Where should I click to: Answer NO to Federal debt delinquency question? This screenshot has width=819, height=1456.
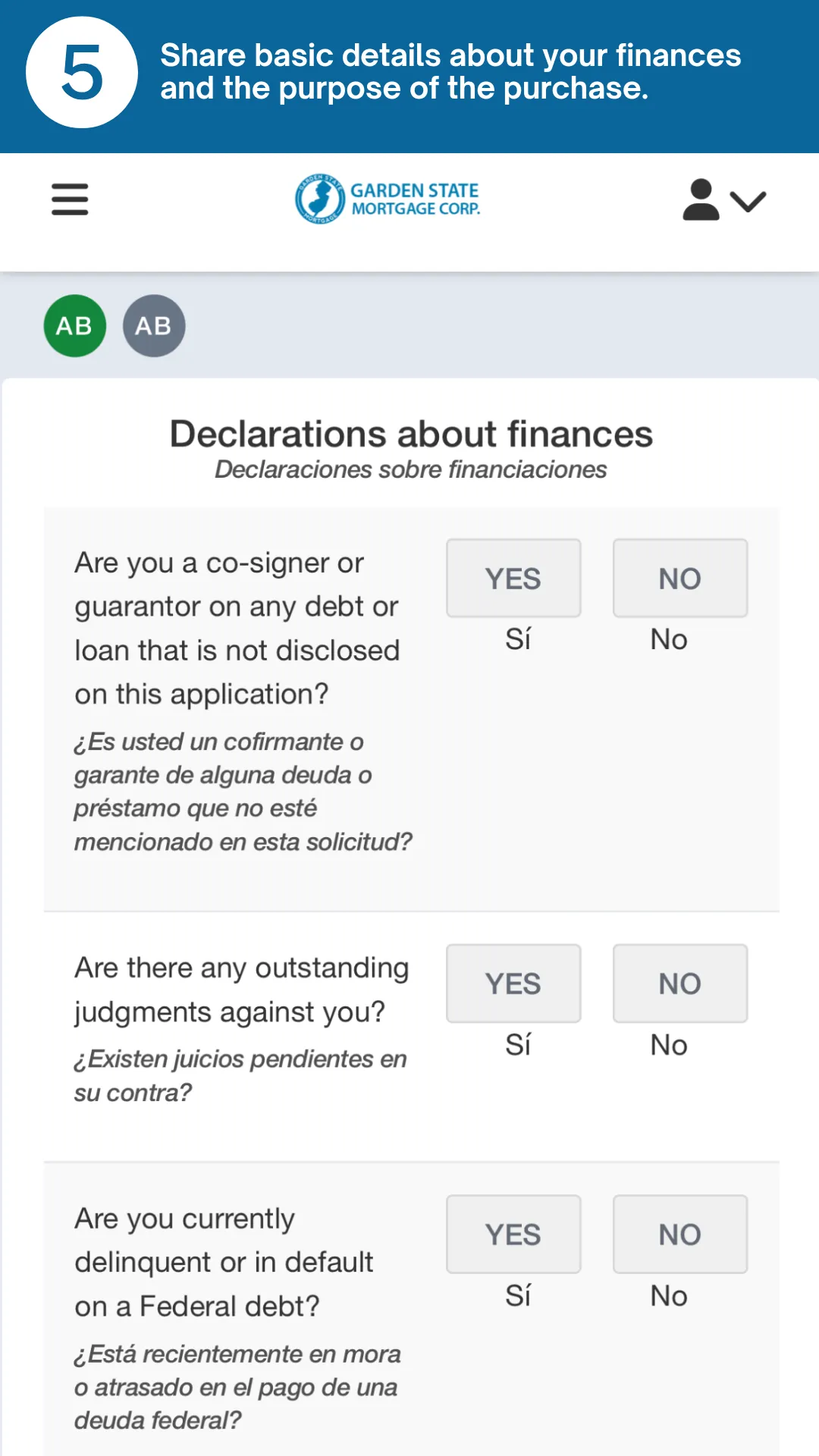click(679, 1235)
